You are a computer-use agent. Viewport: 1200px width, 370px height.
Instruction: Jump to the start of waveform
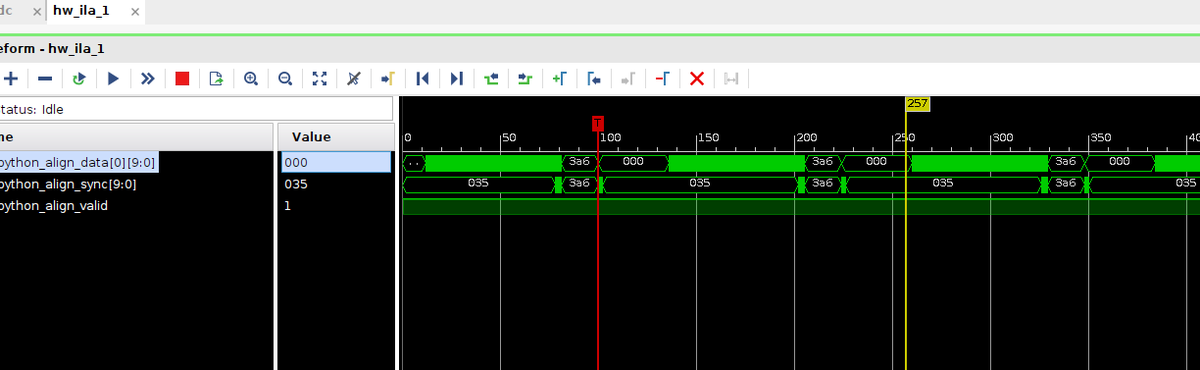[x=422, y=78]
